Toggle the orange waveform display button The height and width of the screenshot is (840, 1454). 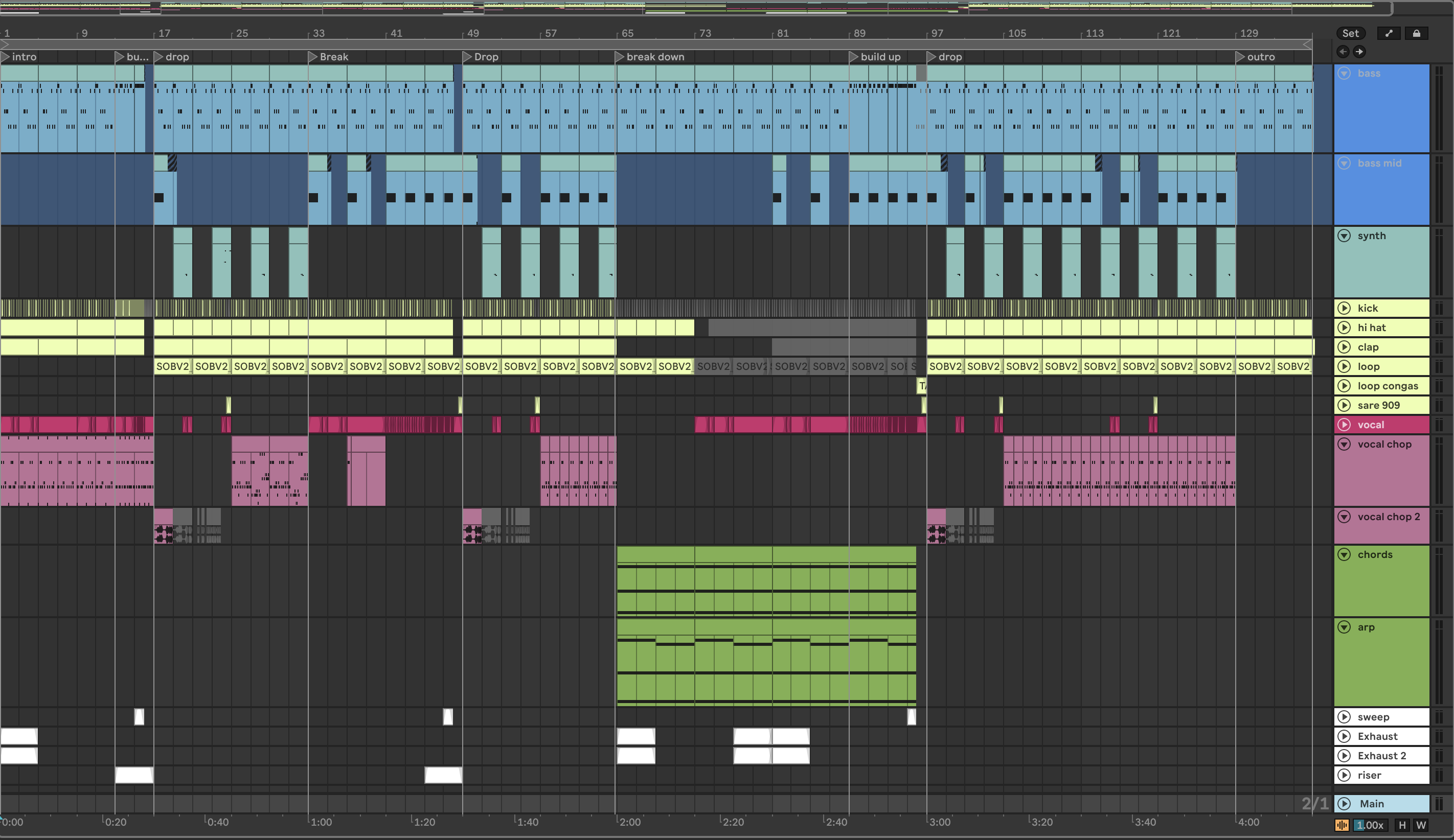click(1342, 825)
